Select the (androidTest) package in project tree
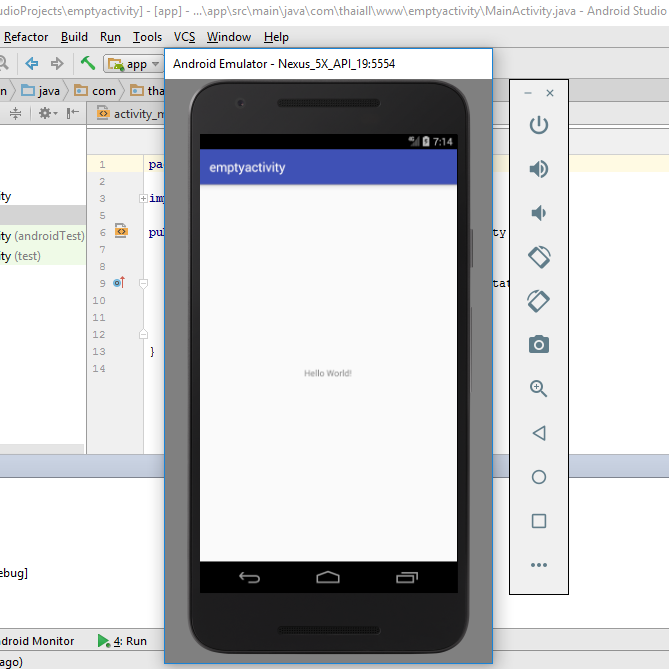Screen dimensions: 669x669 tap(42, 236)
